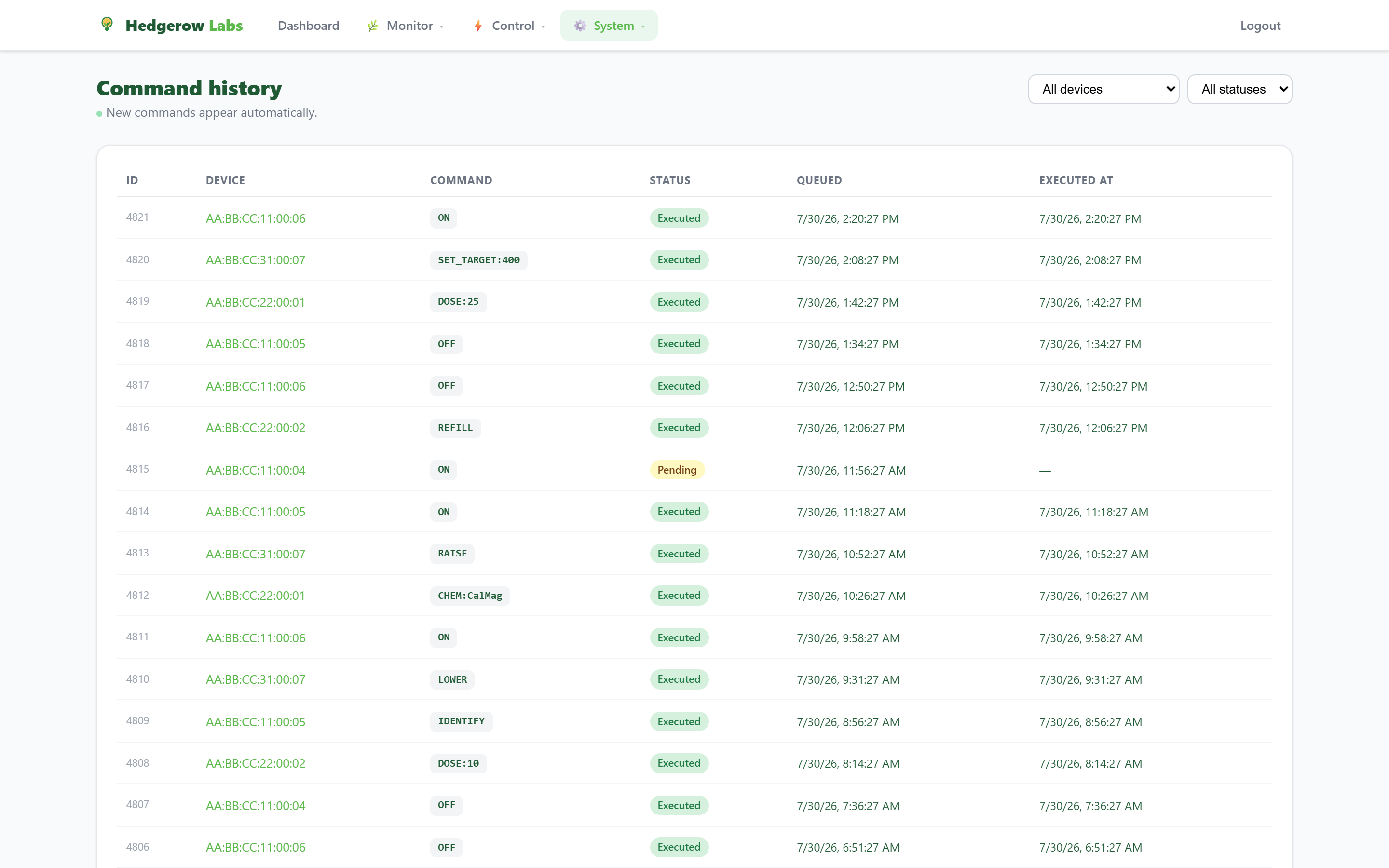Open device AA:BB:CC:11:00:06 in row 4806

(256, 847)
